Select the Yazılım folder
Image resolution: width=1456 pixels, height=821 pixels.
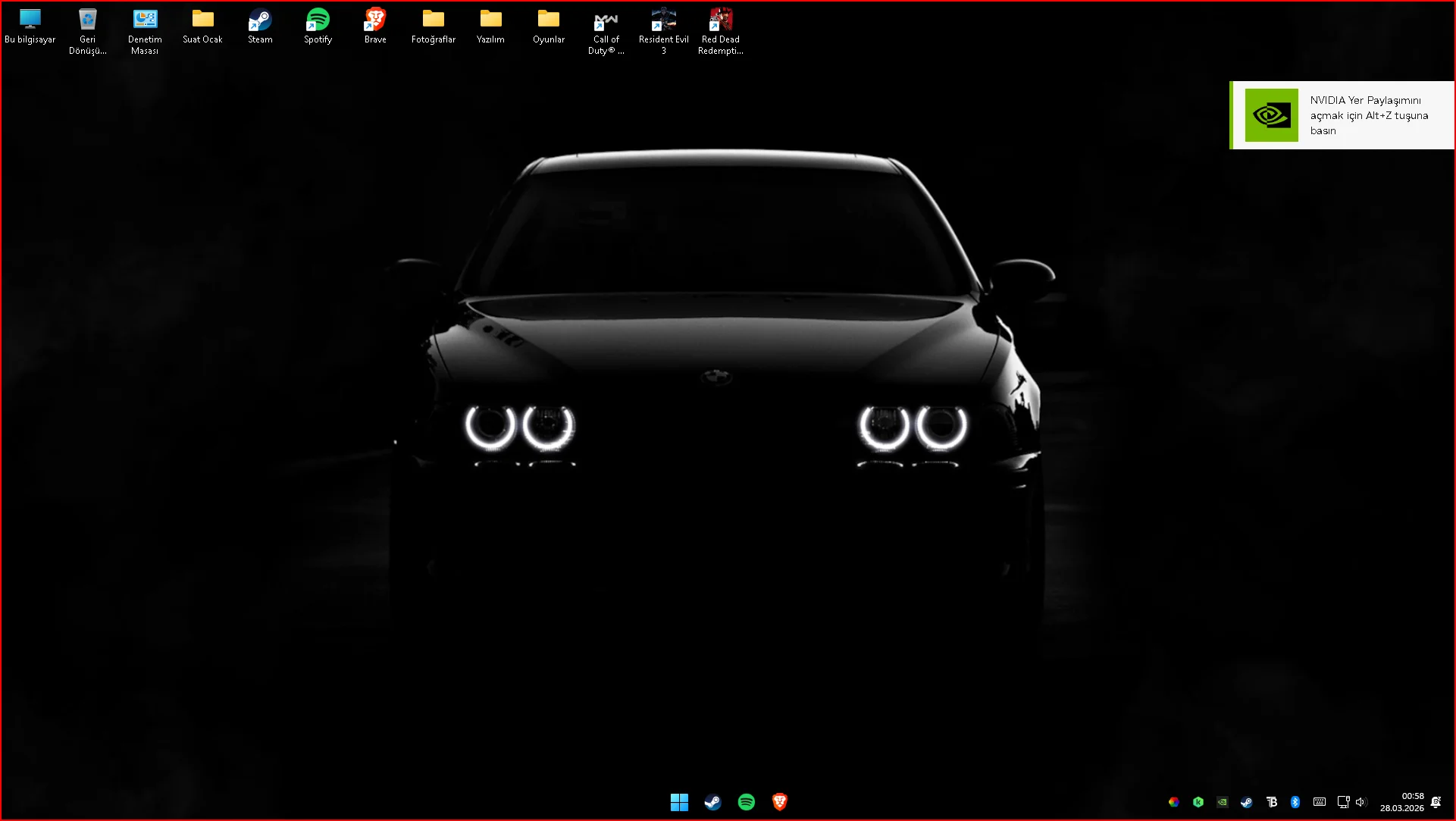pos(490,27)
